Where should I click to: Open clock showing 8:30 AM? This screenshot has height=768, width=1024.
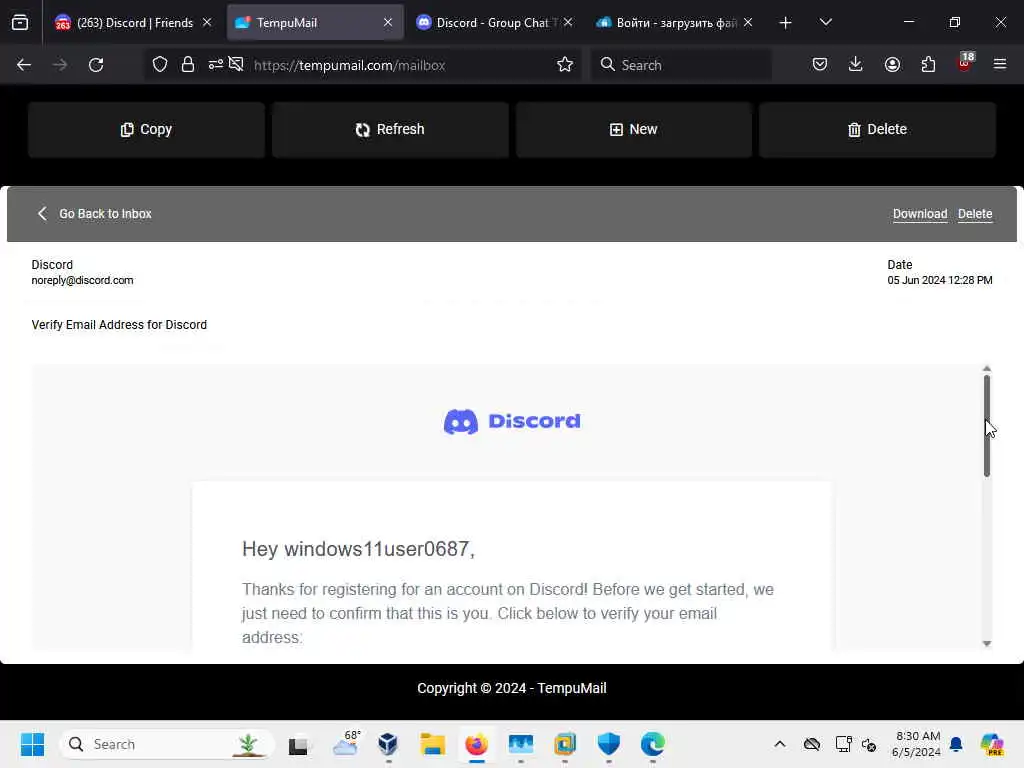click(917, 744)
